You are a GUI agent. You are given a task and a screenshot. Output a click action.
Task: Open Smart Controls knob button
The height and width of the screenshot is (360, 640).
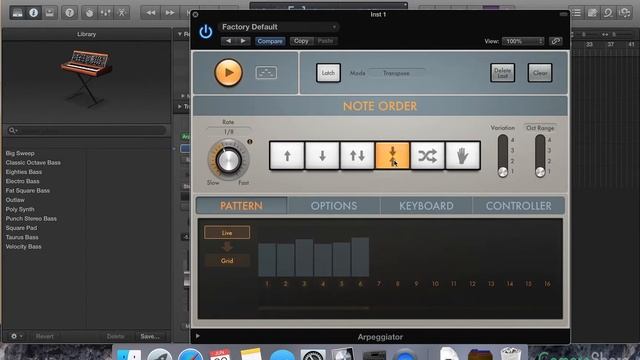coord(89,13)
